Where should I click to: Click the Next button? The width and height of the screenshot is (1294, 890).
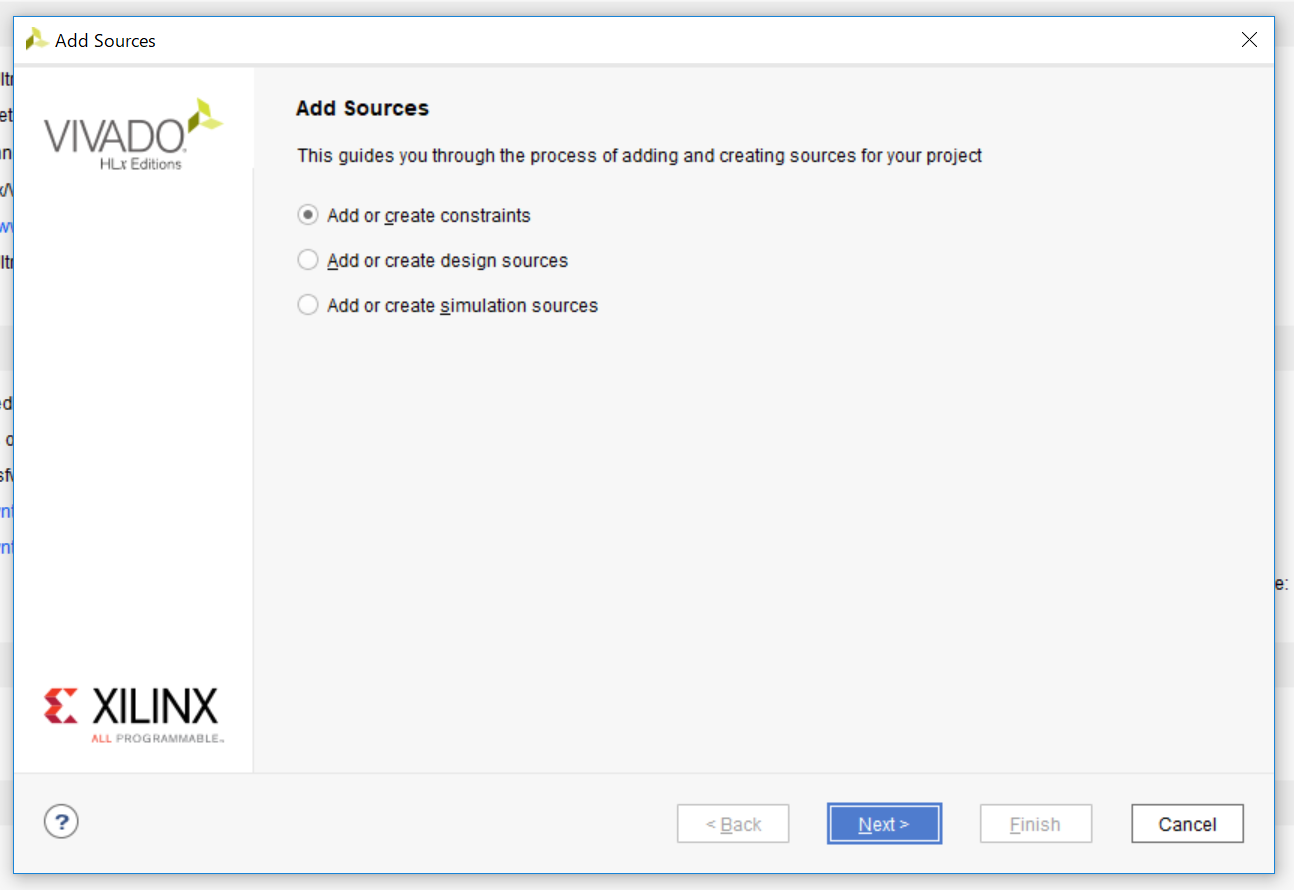click(x=884, y=824)
